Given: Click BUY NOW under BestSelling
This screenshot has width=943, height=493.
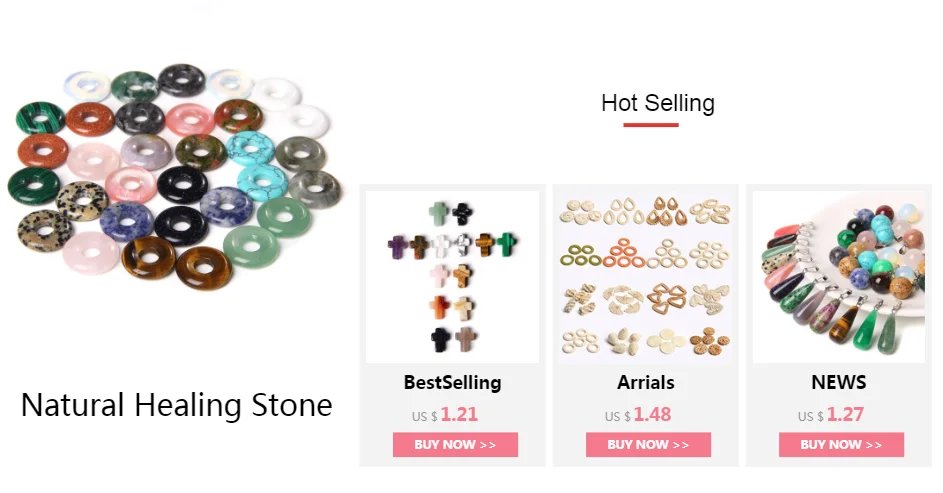Looking at the screenshot, I should 455,444.
